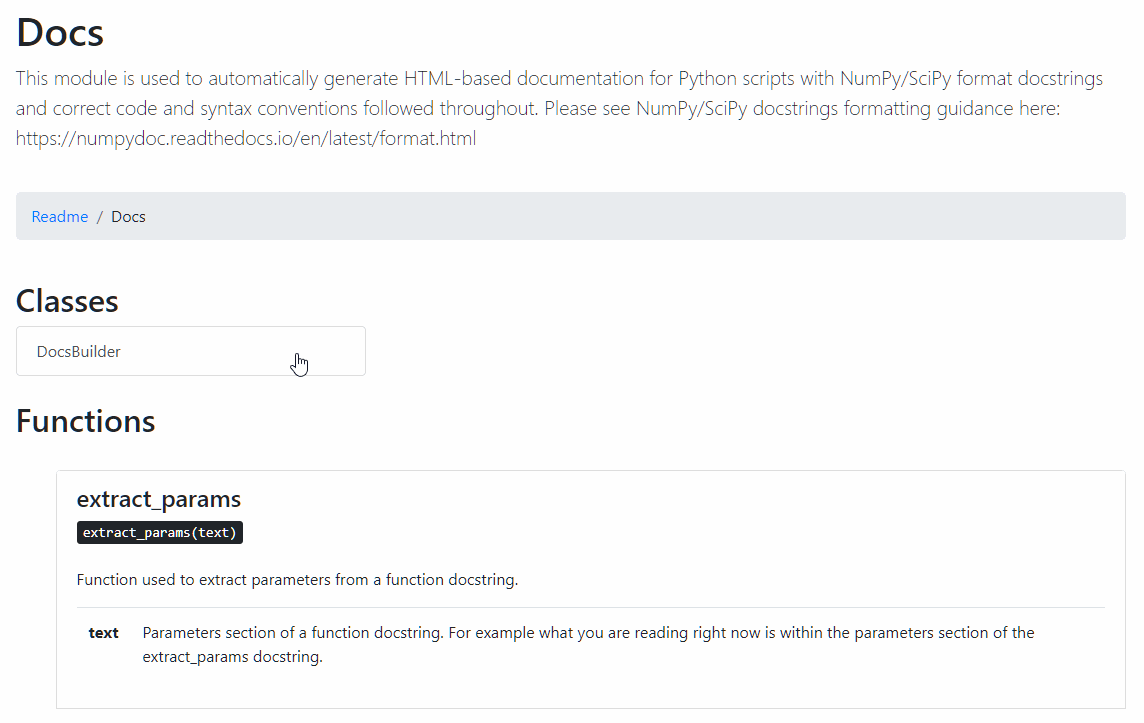Click the function description sentence under the signature
Image resolution: width=1144 pixels, height=723 pixels.
coord(297,580)
